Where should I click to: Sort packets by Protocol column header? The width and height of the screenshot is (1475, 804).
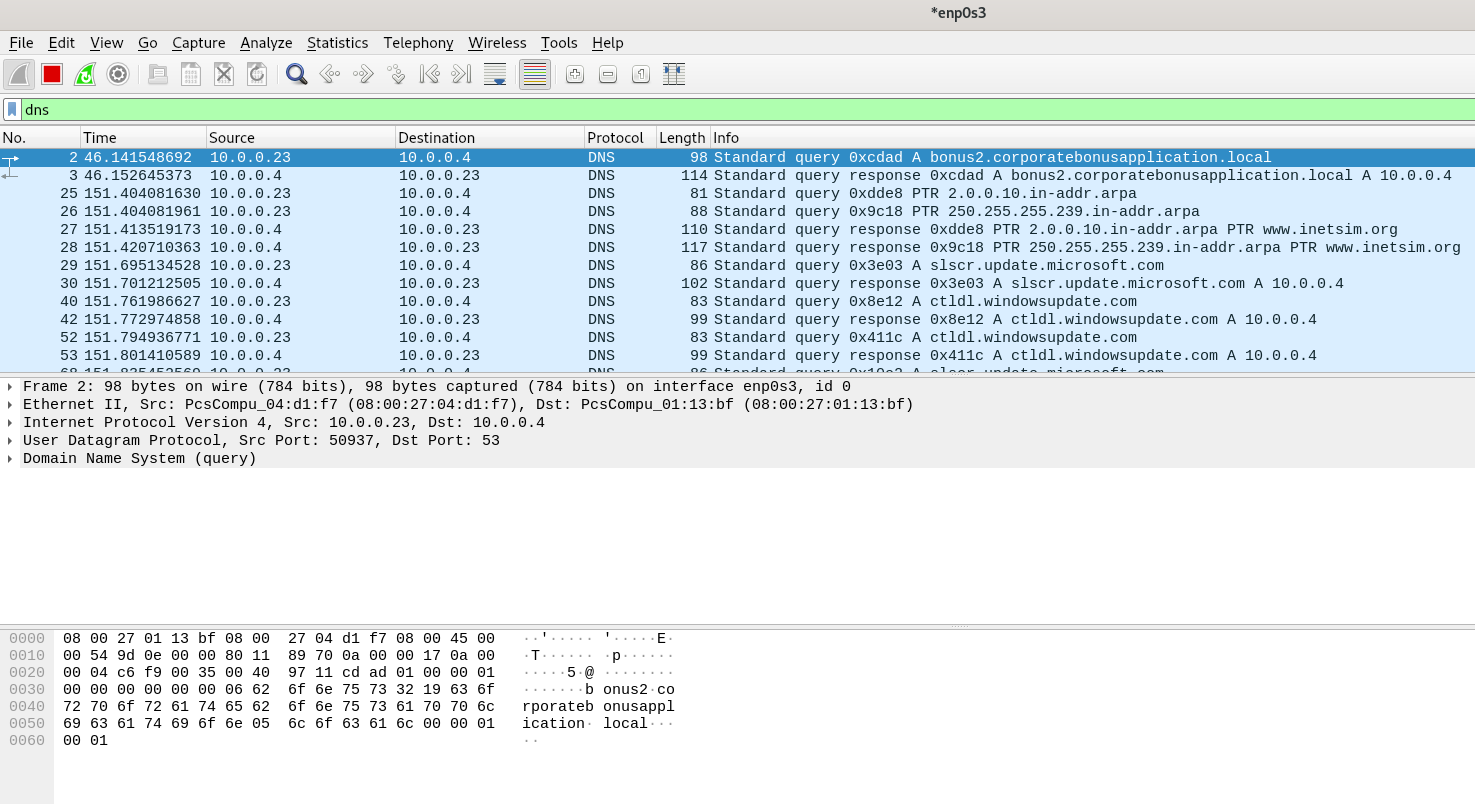click(x=615, y=138)
